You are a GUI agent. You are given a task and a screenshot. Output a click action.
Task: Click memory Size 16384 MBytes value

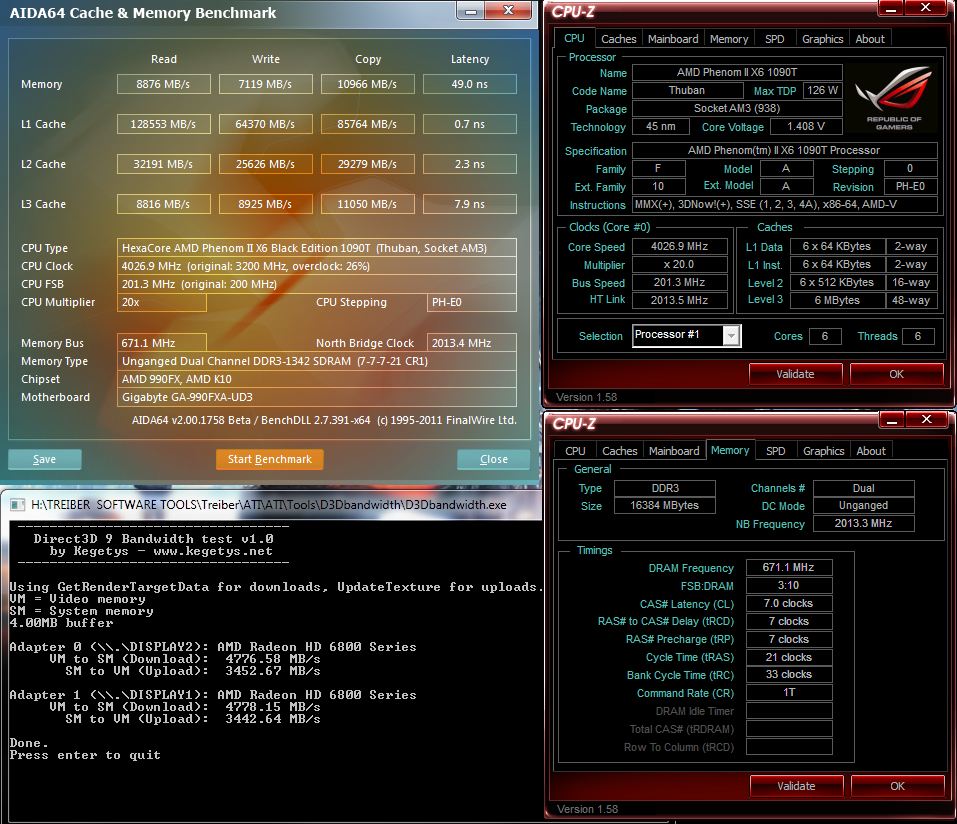665,505
